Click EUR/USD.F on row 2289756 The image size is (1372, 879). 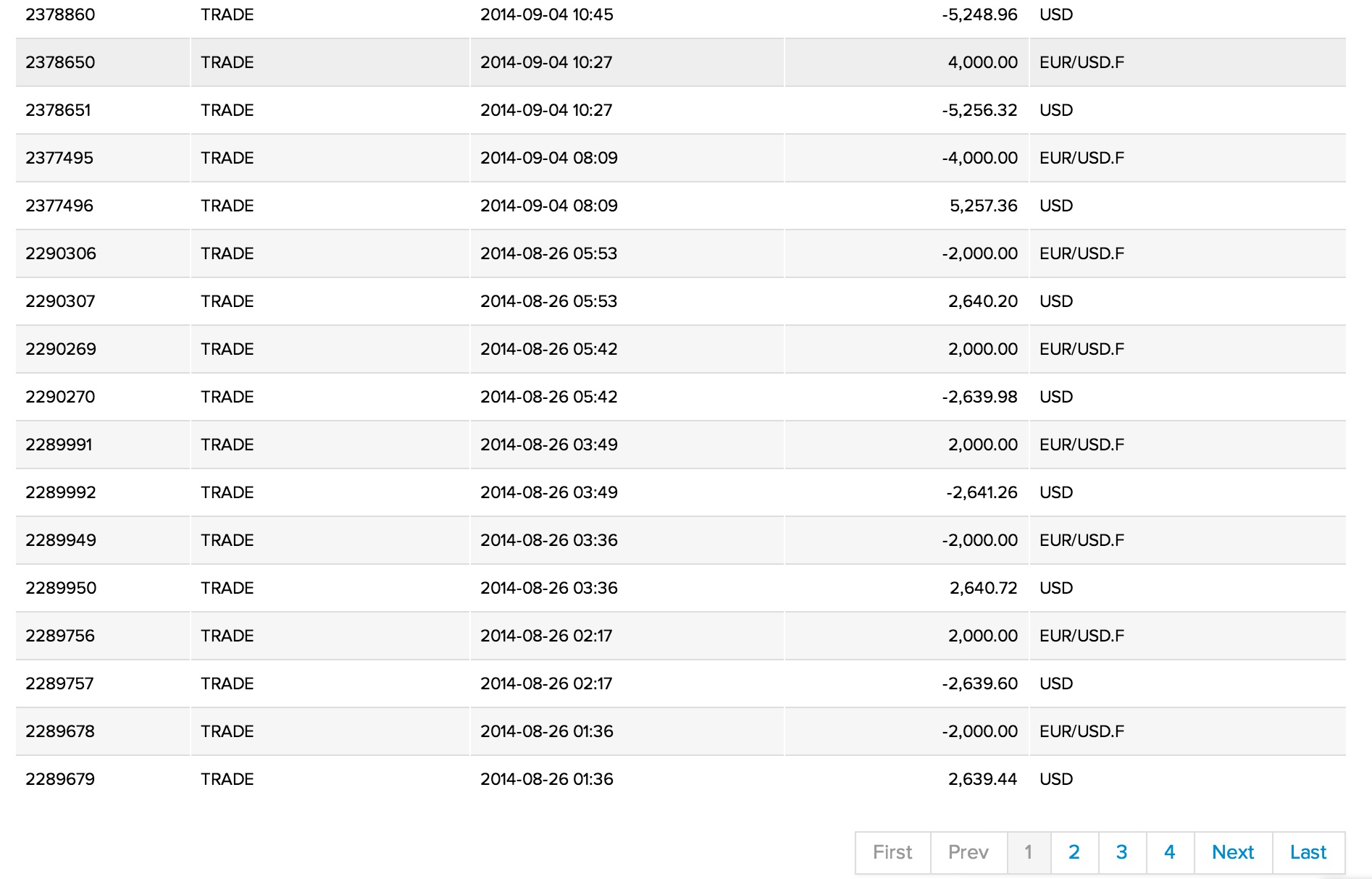tap(1082, 636)
